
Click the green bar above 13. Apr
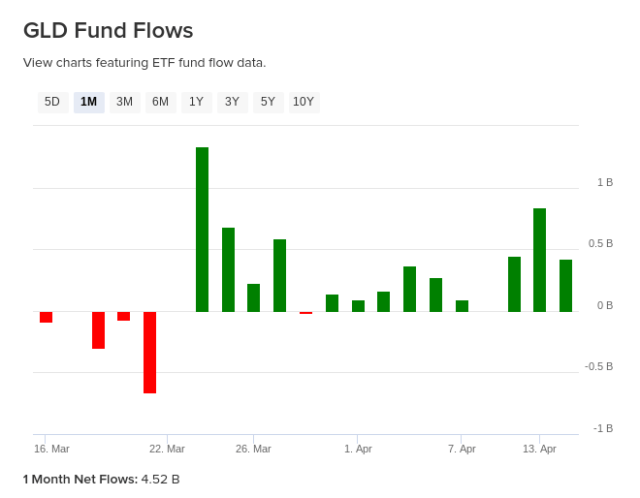540,260
